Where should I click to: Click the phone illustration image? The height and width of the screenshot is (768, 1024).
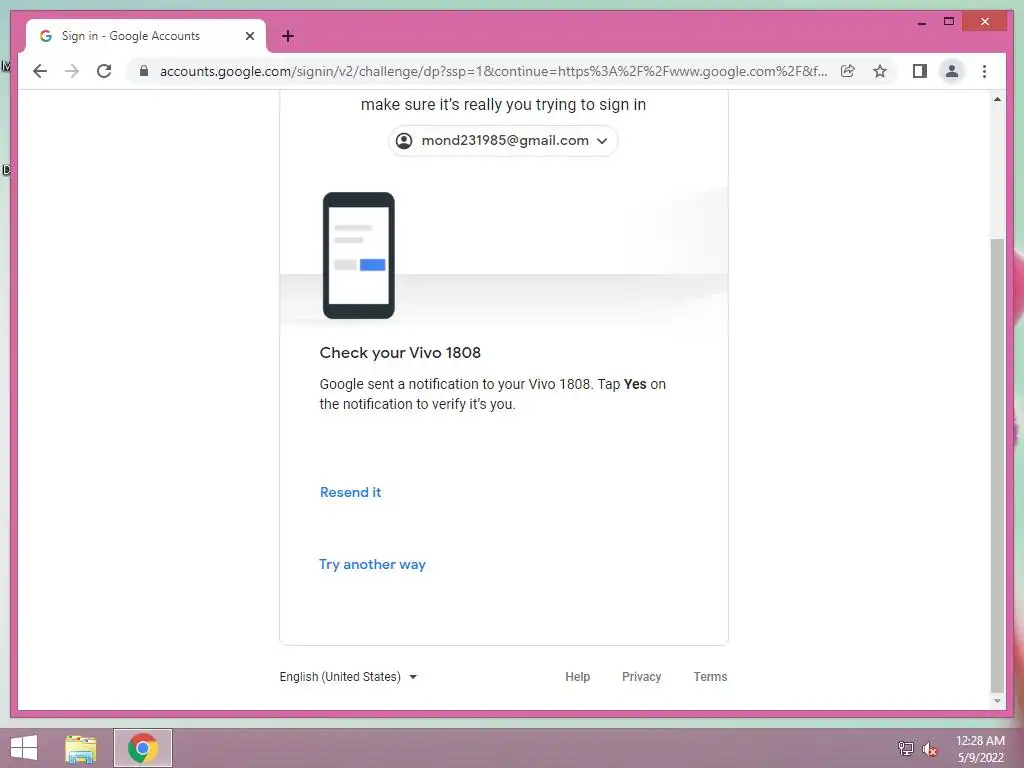pos(359,255)
